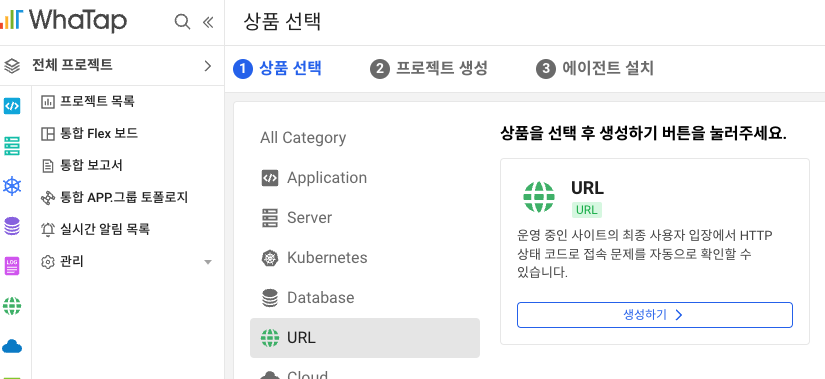Click the URL product card title
This screenshot has height=379, width=825.
[587, 188]
